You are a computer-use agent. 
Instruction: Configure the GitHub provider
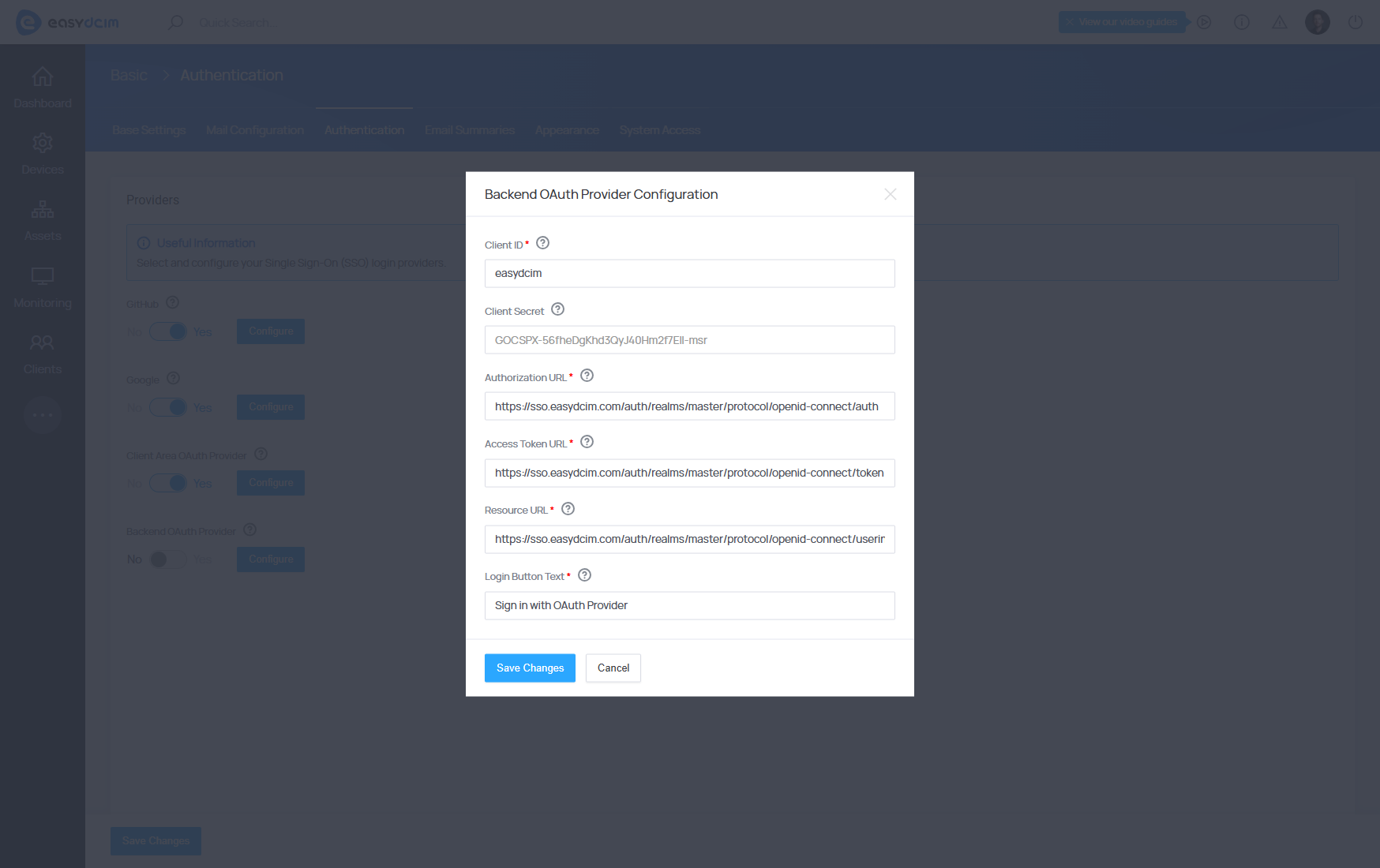[x=271, y=331]
